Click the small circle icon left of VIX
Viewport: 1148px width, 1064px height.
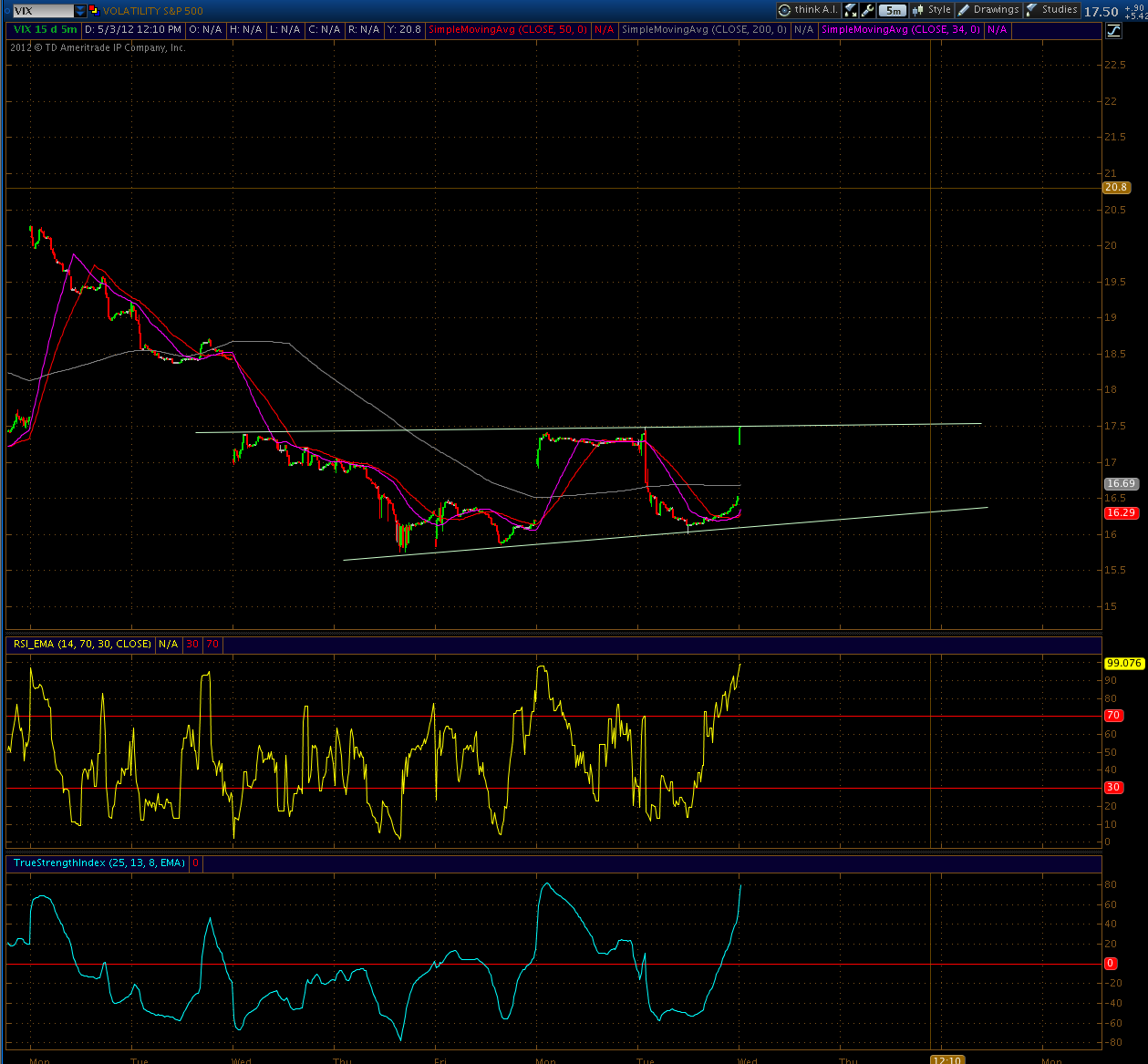click(x=6, y=11)
